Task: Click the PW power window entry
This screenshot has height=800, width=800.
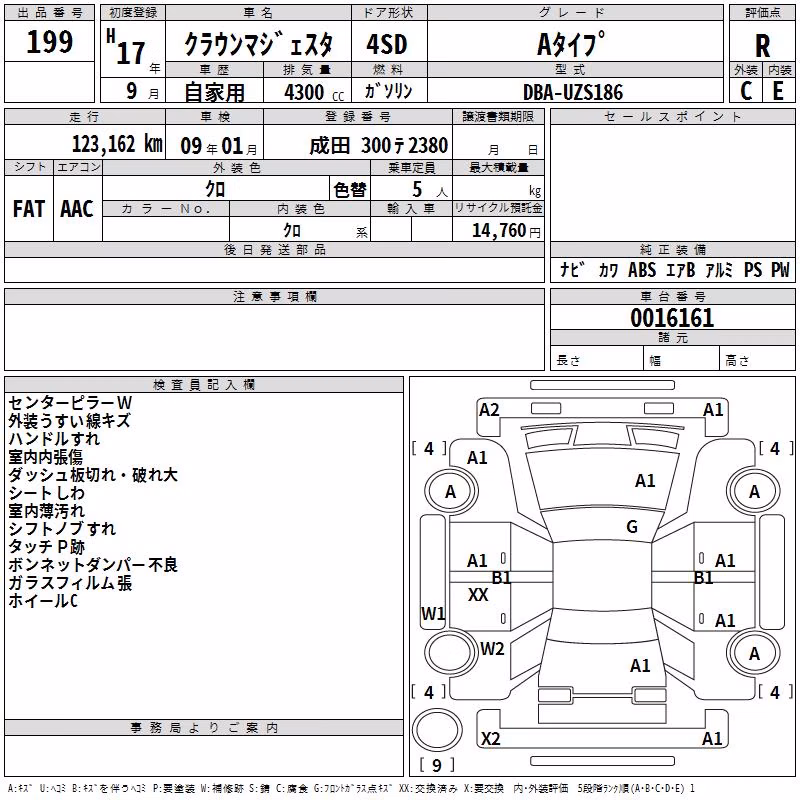Action: [x=780, y=269]
